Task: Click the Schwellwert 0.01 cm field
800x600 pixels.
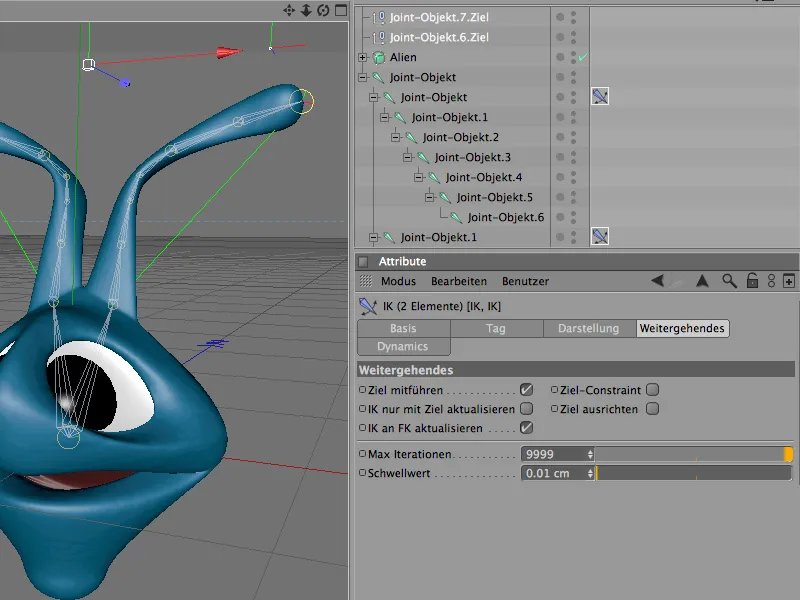Action: 553,473
